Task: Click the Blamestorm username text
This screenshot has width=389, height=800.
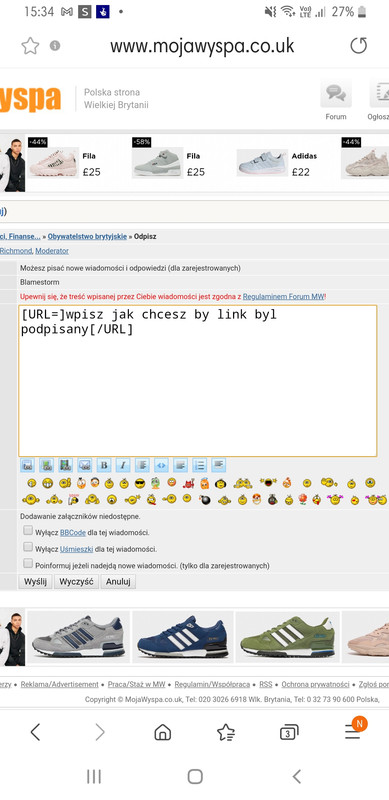Action: click(x=39, y=282)
